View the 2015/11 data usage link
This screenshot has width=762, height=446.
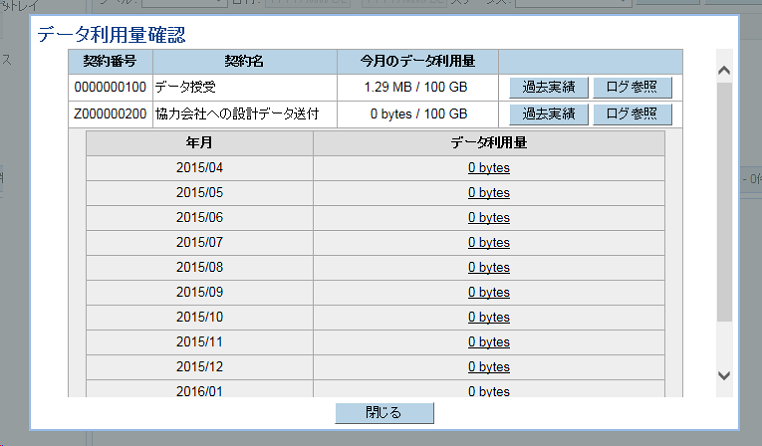489,343
